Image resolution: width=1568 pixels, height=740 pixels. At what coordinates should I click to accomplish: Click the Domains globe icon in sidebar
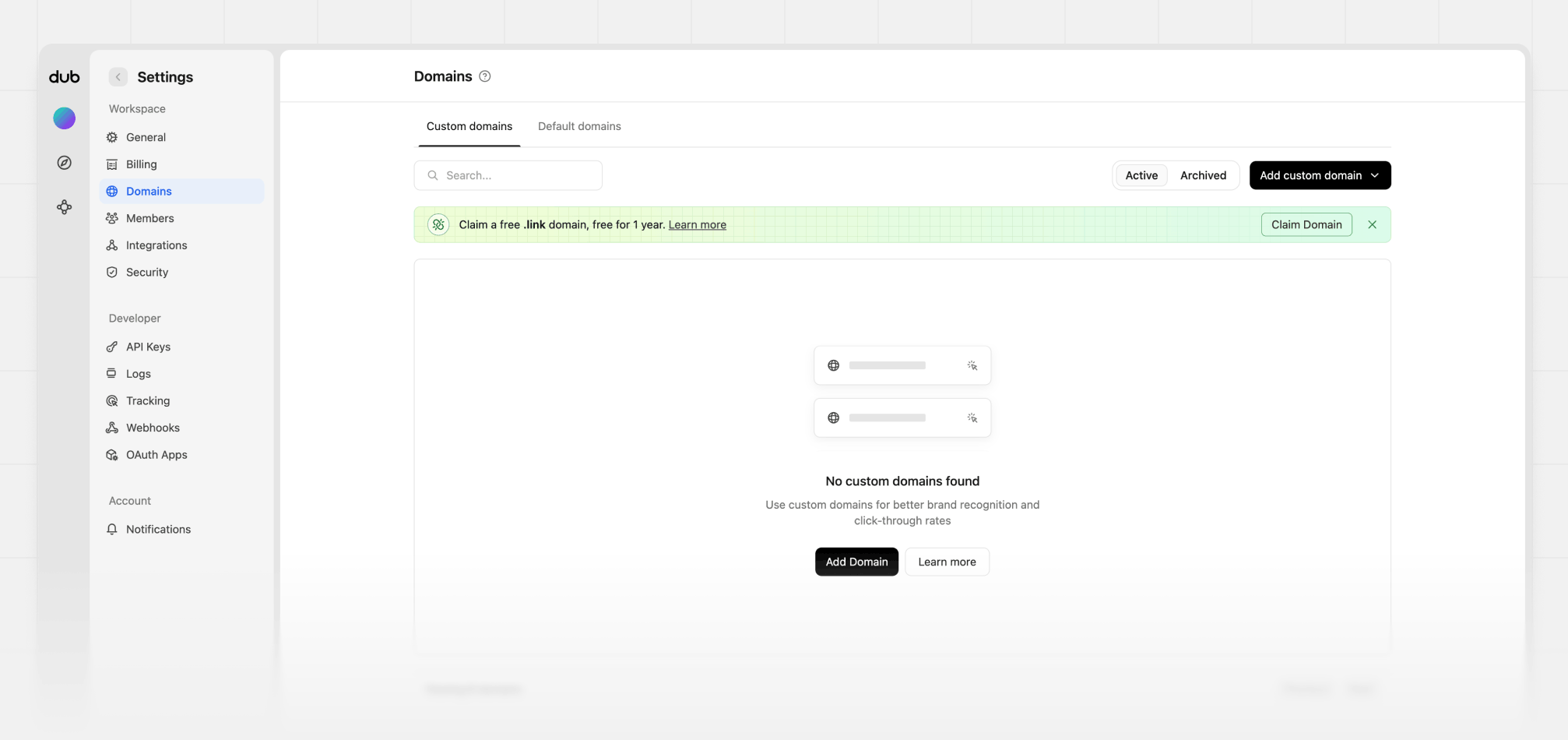(x=112, y=192)
